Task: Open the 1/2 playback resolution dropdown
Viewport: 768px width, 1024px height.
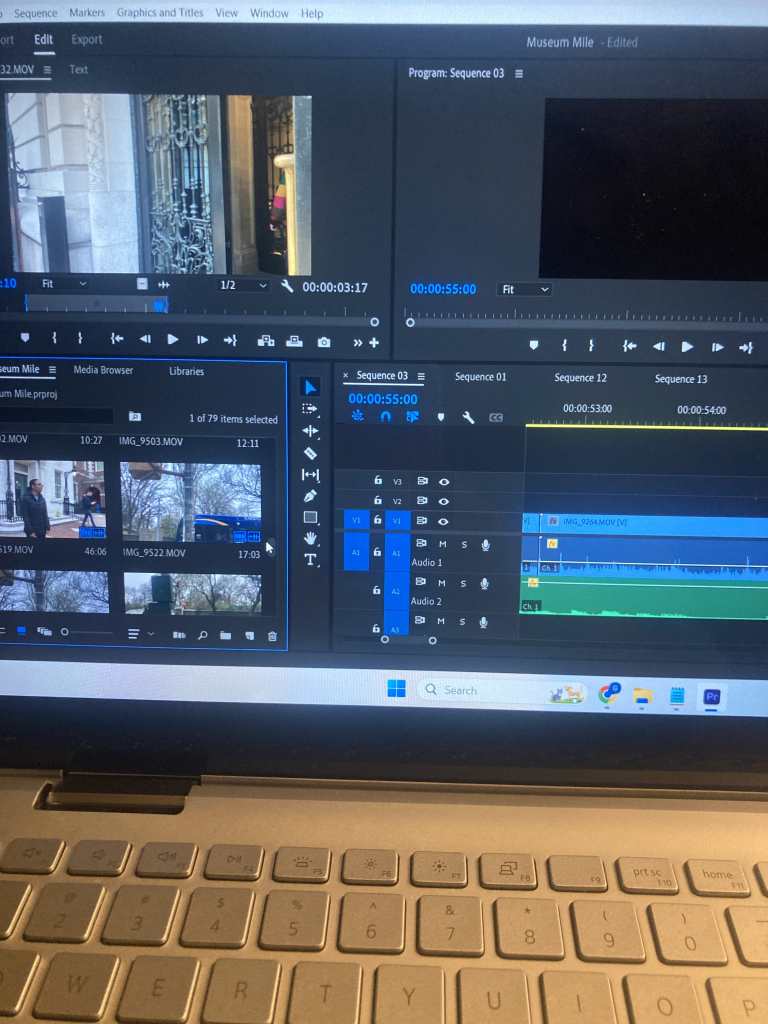Action: tap(243, 286)
